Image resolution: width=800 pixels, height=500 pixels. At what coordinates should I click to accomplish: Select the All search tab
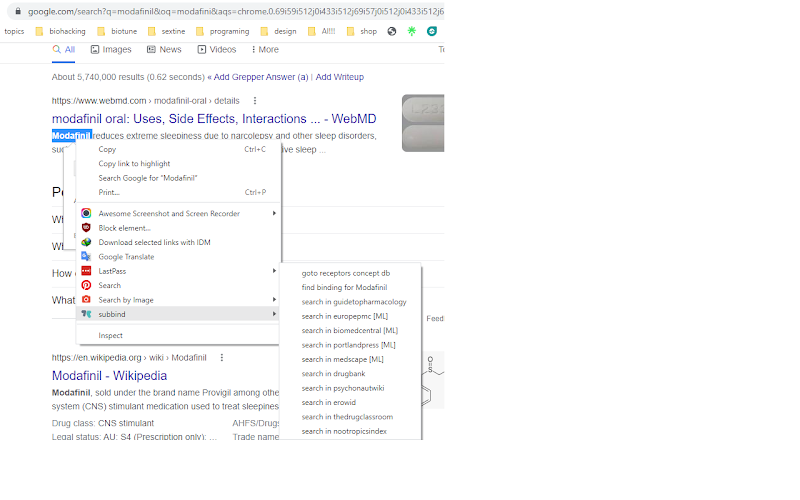(x=64, y=49)
